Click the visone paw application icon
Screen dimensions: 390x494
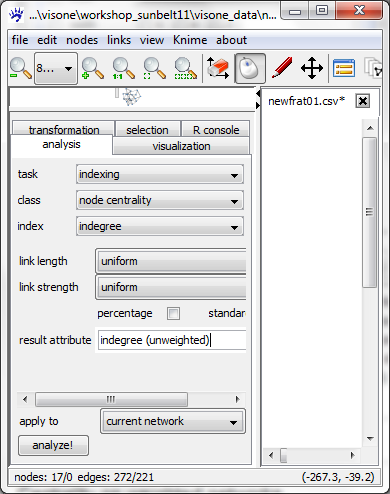17,15
